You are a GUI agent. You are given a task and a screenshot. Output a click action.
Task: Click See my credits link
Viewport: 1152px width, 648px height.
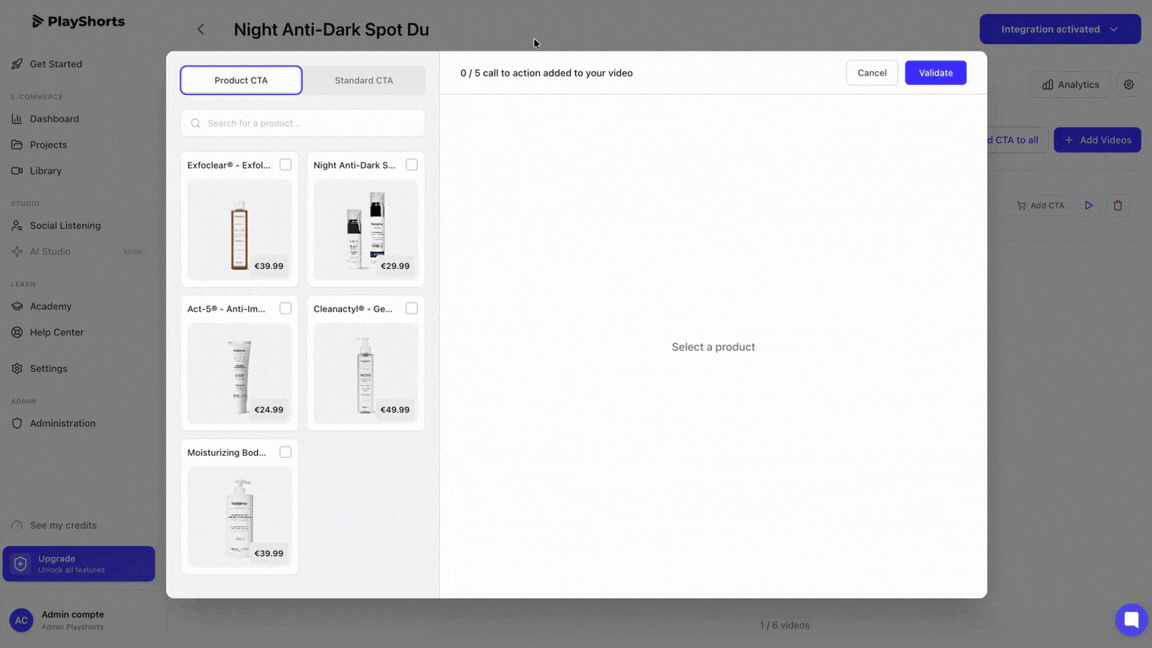[63, 525]
